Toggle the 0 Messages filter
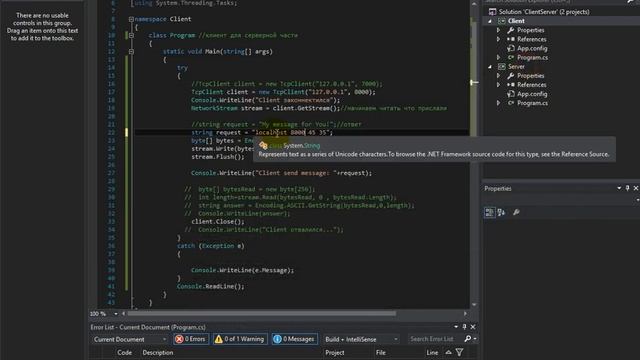Image resolution: width=640 pixels, height=360 pixels. tap(294, 339)
